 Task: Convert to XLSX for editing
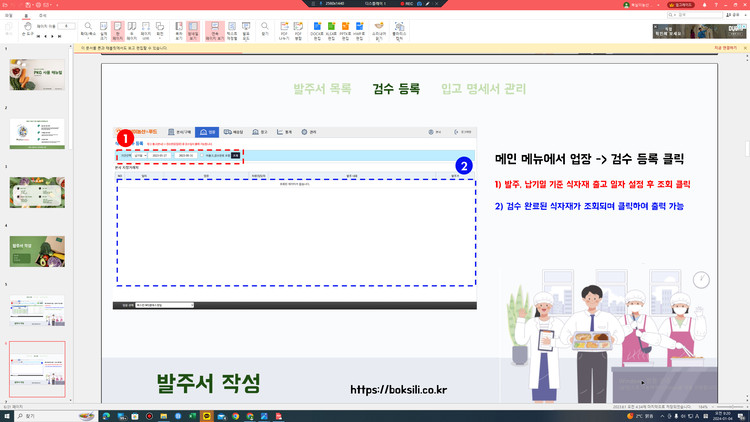[x=331, y=31]
